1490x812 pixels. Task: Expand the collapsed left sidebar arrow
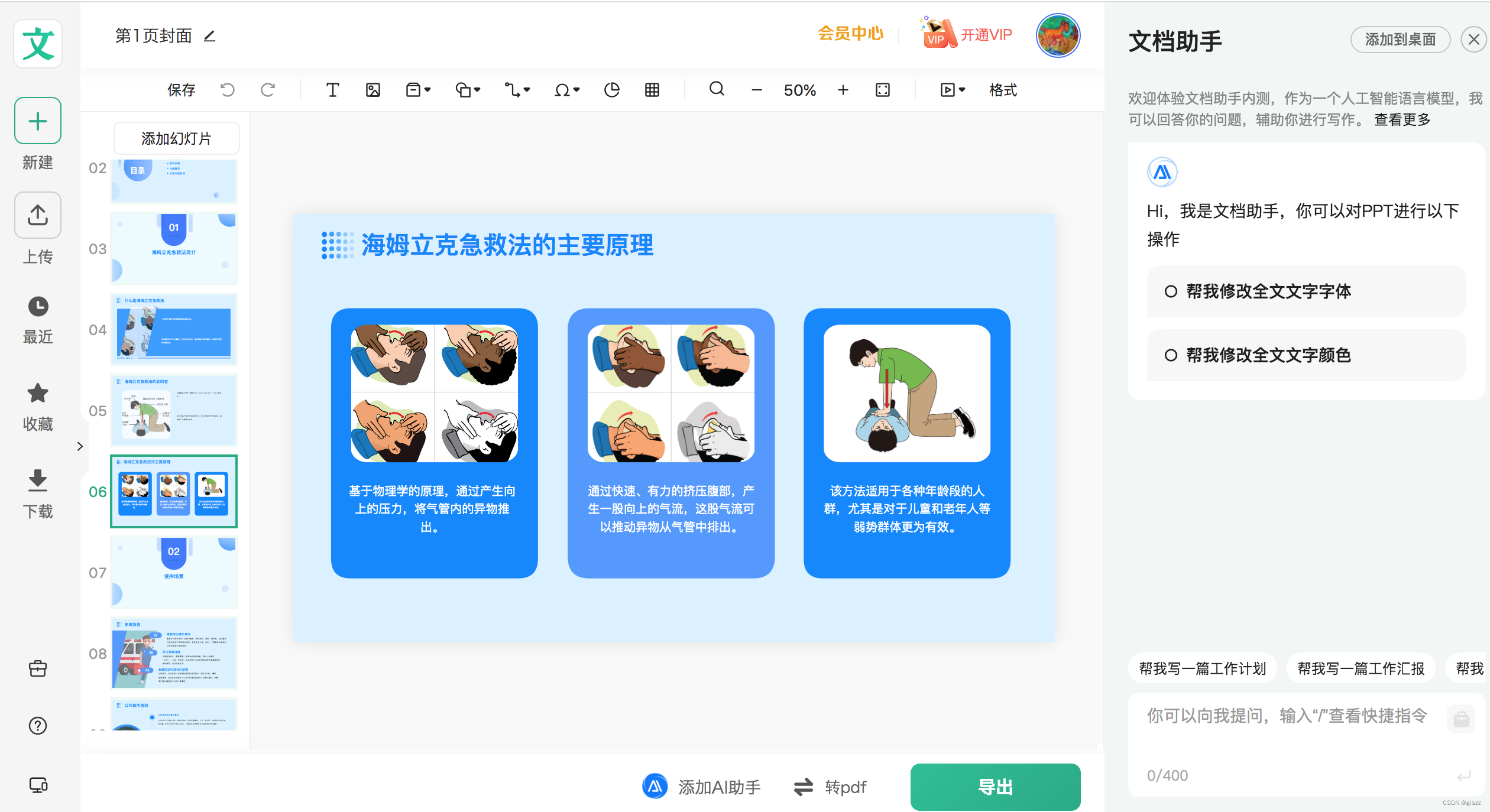(x=80, y=446)
